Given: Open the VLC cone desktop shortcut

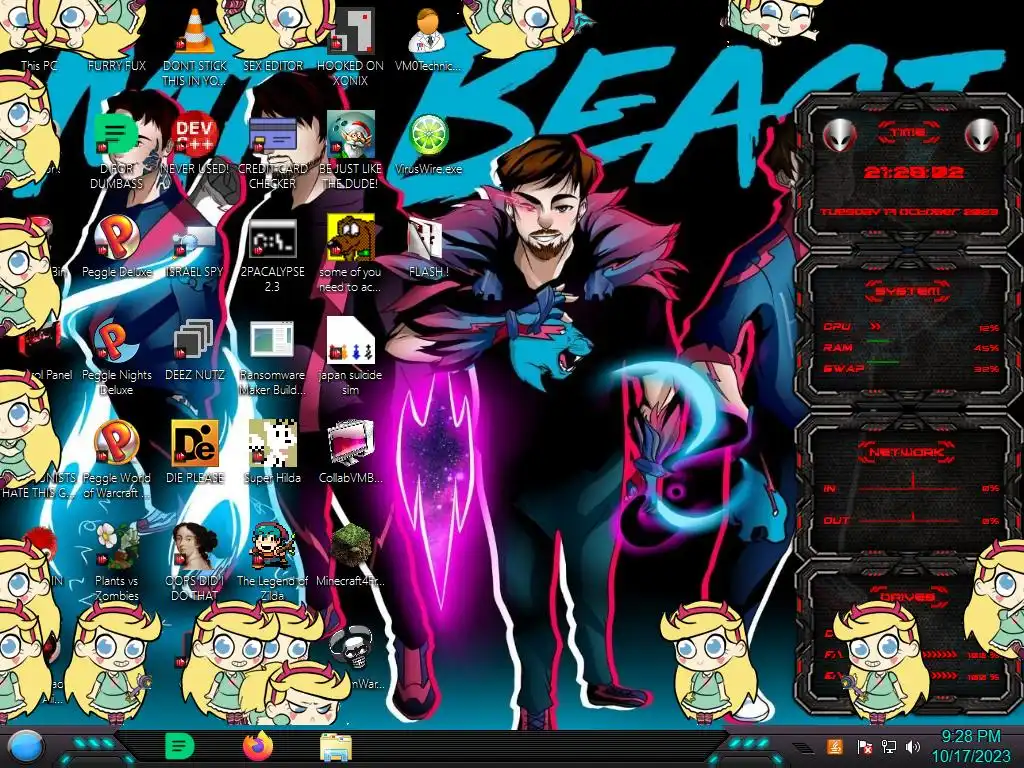Looking at the screenshot, I should 195,31.
